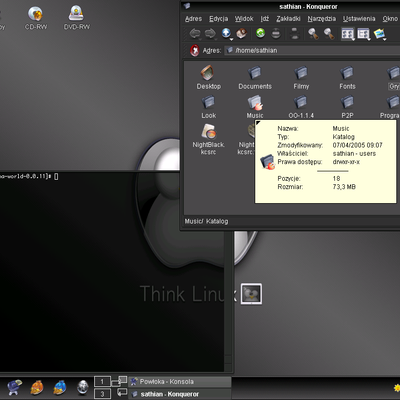Clear the address bar with the red icon
The width and height of the screenshot is (400, 400).
pyautogui.click(x=195, y=50)
